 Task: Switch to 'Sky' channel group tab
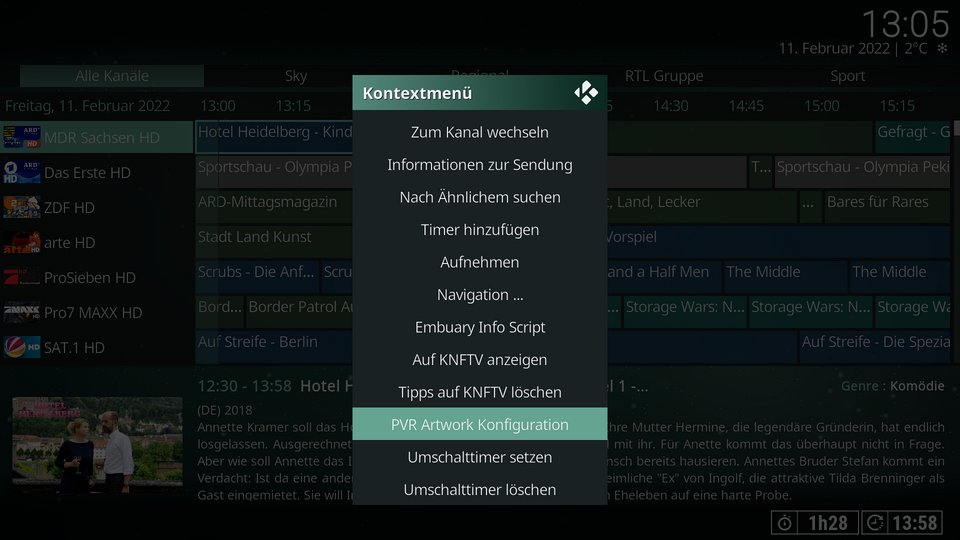coord(296,76)
